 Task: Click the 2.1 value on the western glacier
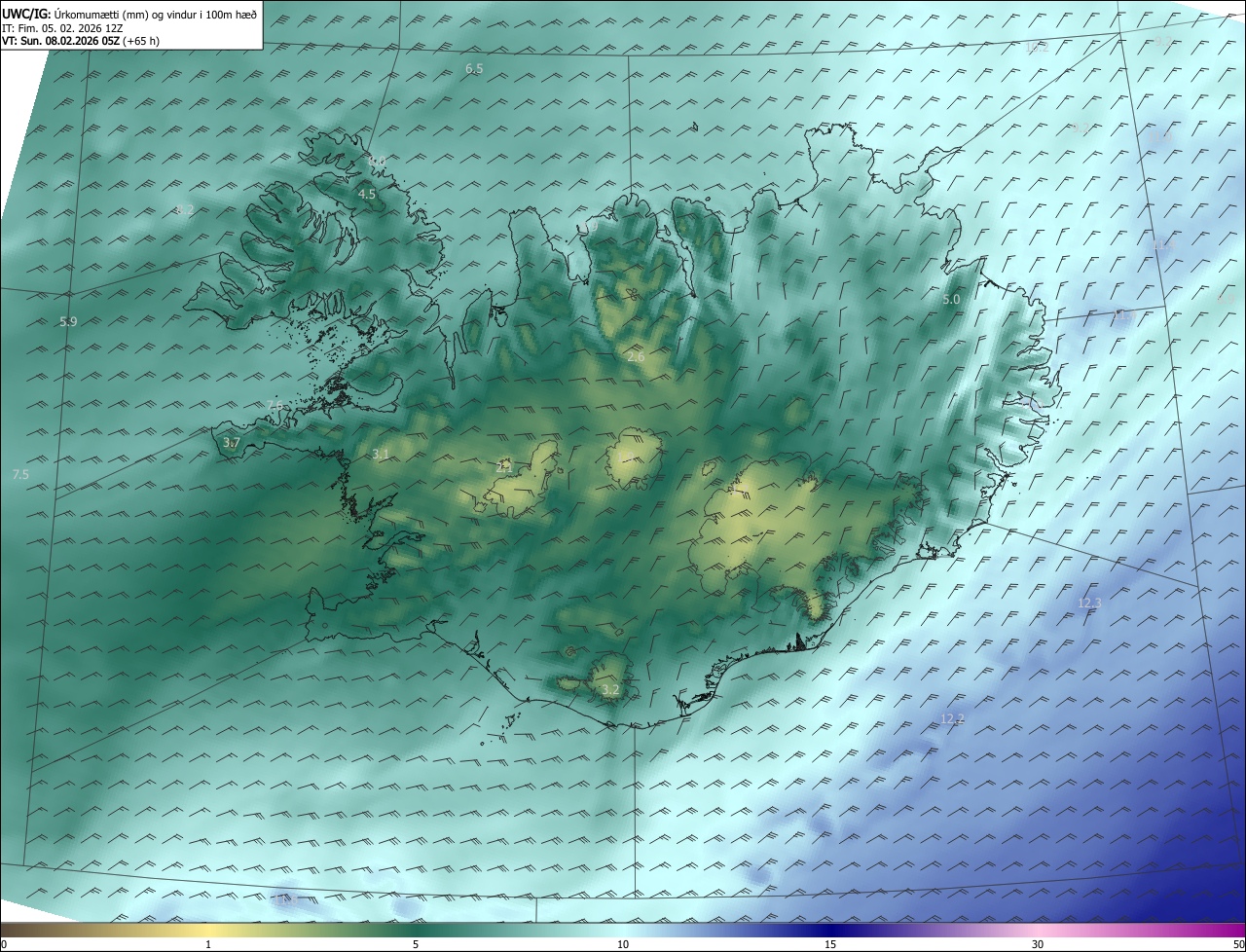(x=504, y=466)
